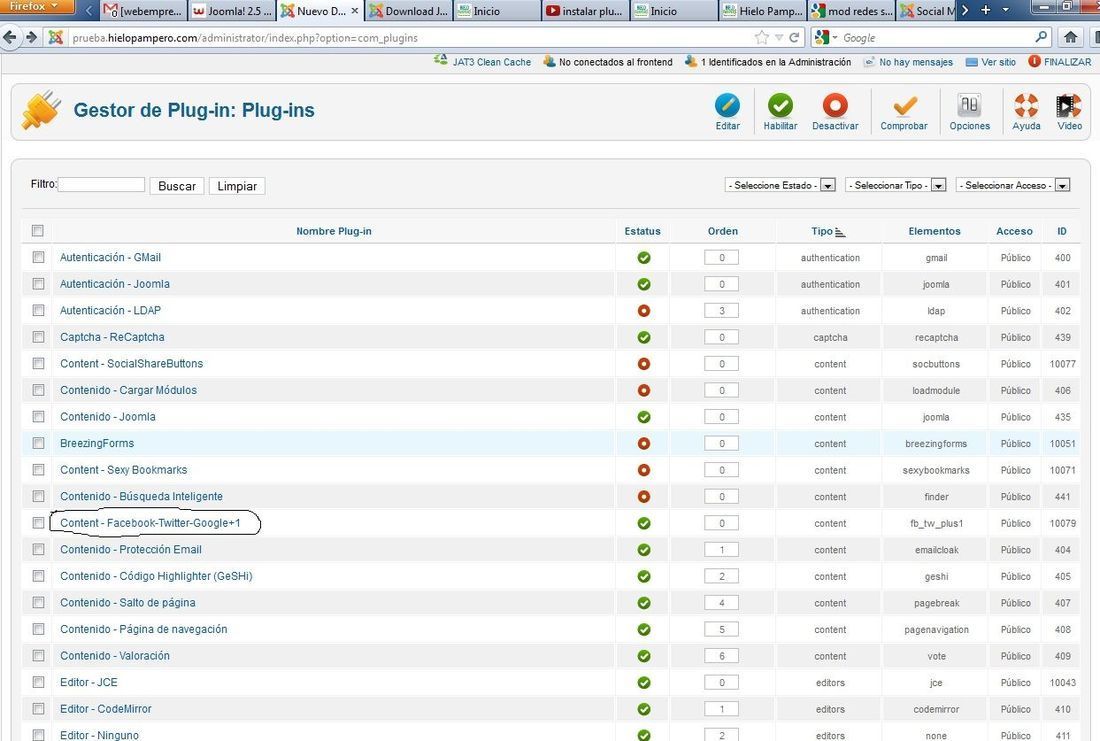Check the box for Editor - CodeMirror

pyautogui.click(x=38, y=709)
